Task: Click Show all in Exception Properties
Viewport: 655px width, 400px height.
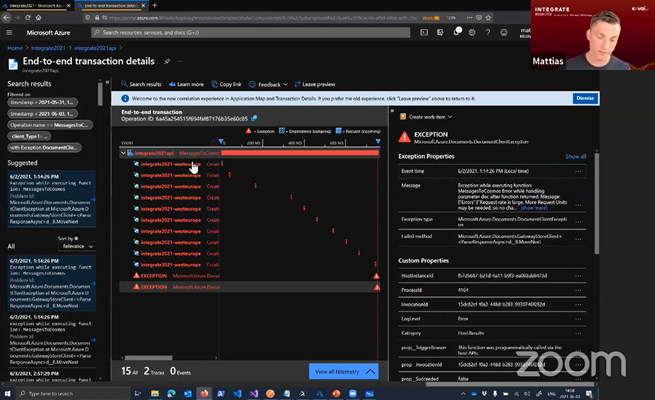Action: coord(575,157)
